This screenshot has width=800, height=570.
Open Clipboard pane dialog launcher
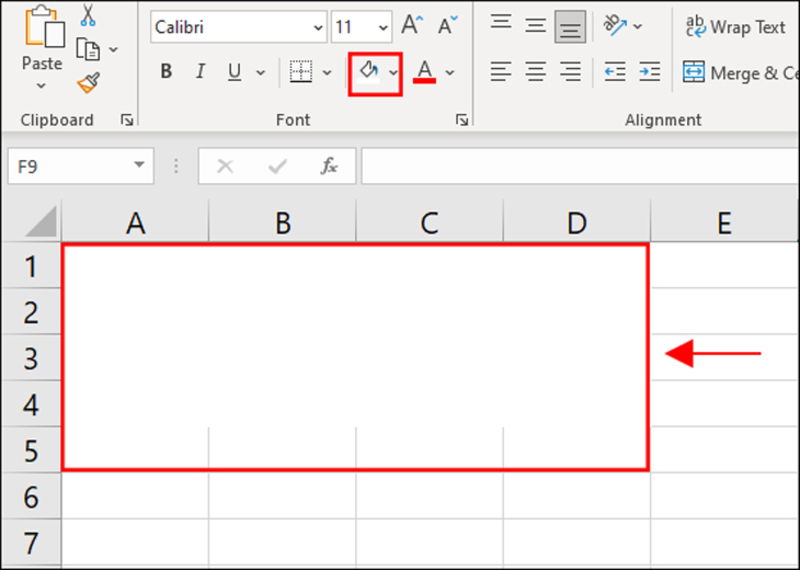tap(127, 120)
